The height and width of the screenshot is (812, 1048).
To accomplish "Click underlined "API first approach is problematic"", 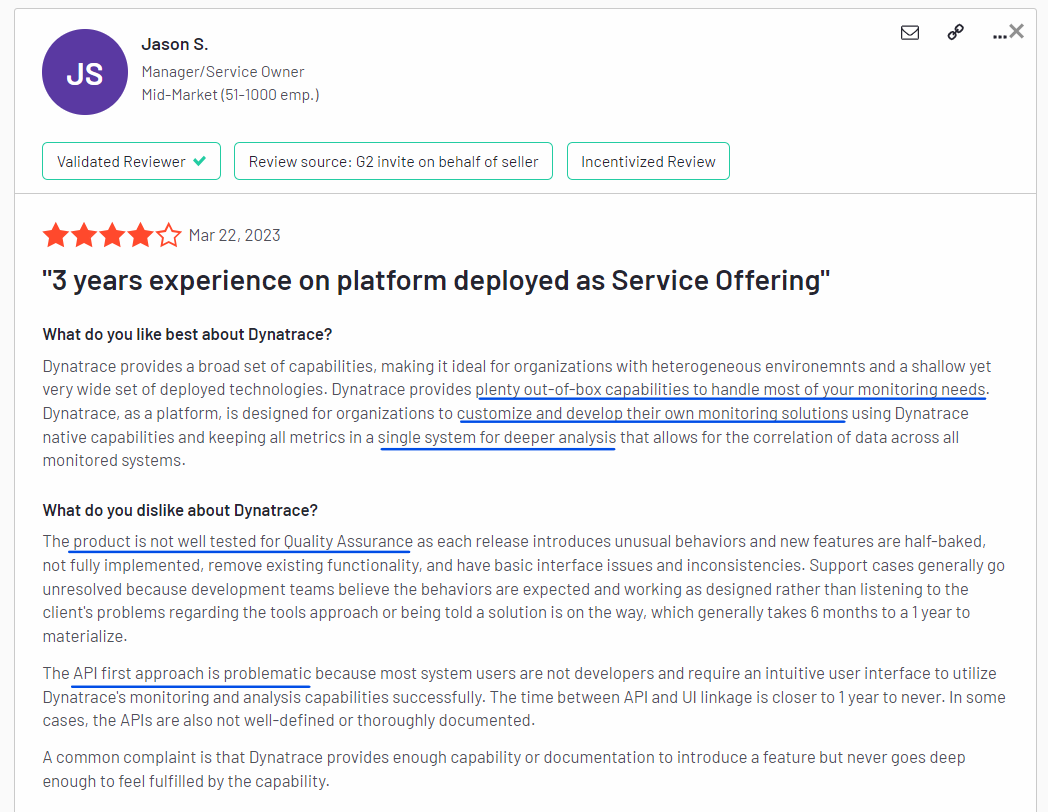I will pos(192,674).
